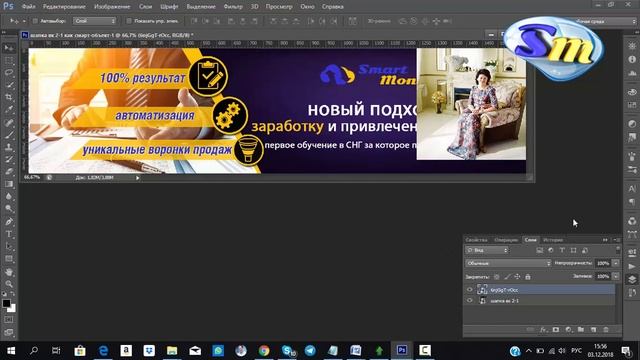Toggle lock image pixels brush icon
Screen dimensions: 640x360
click(507, 277)
